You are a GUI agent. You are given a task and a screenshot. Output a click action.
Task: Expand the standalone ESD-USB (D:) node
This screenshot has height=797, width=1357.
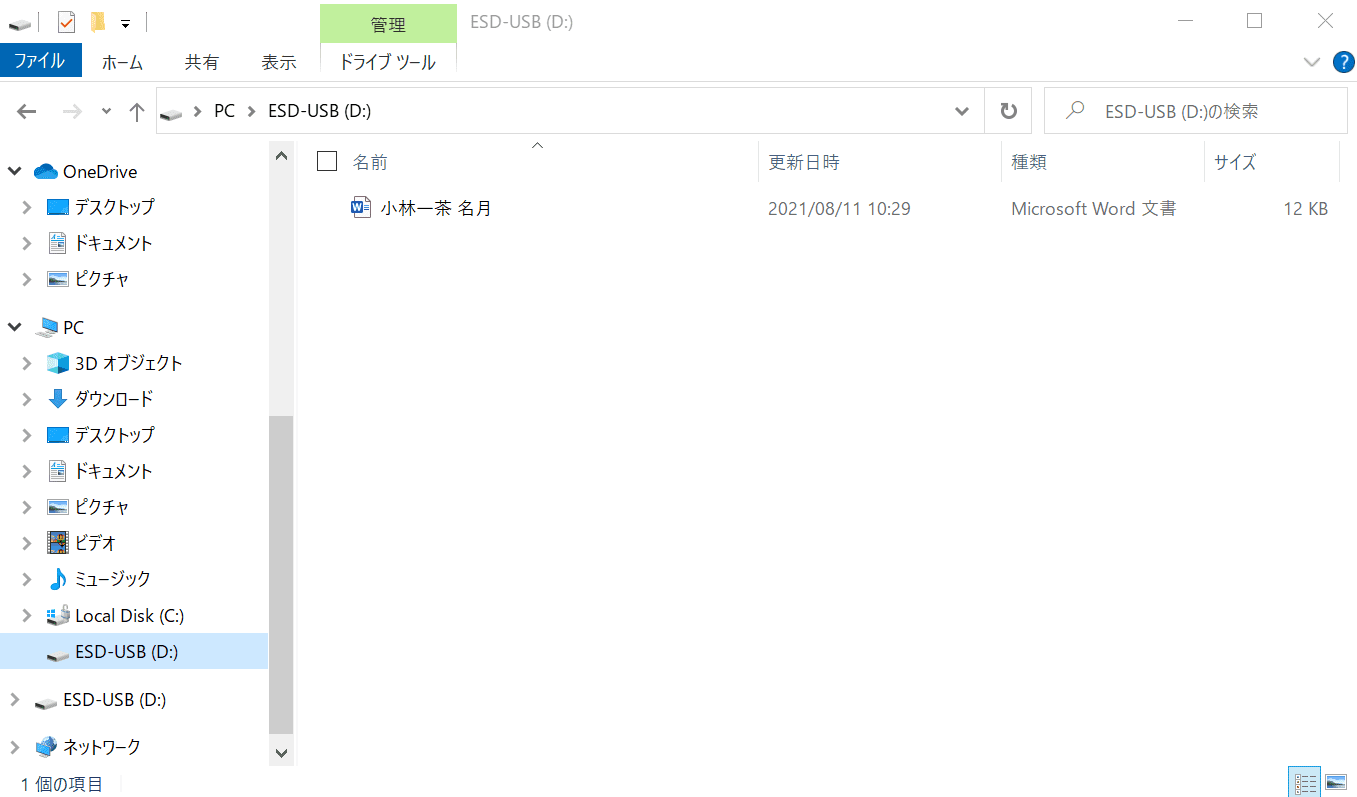pyautogui.click(x=15, y=699)
